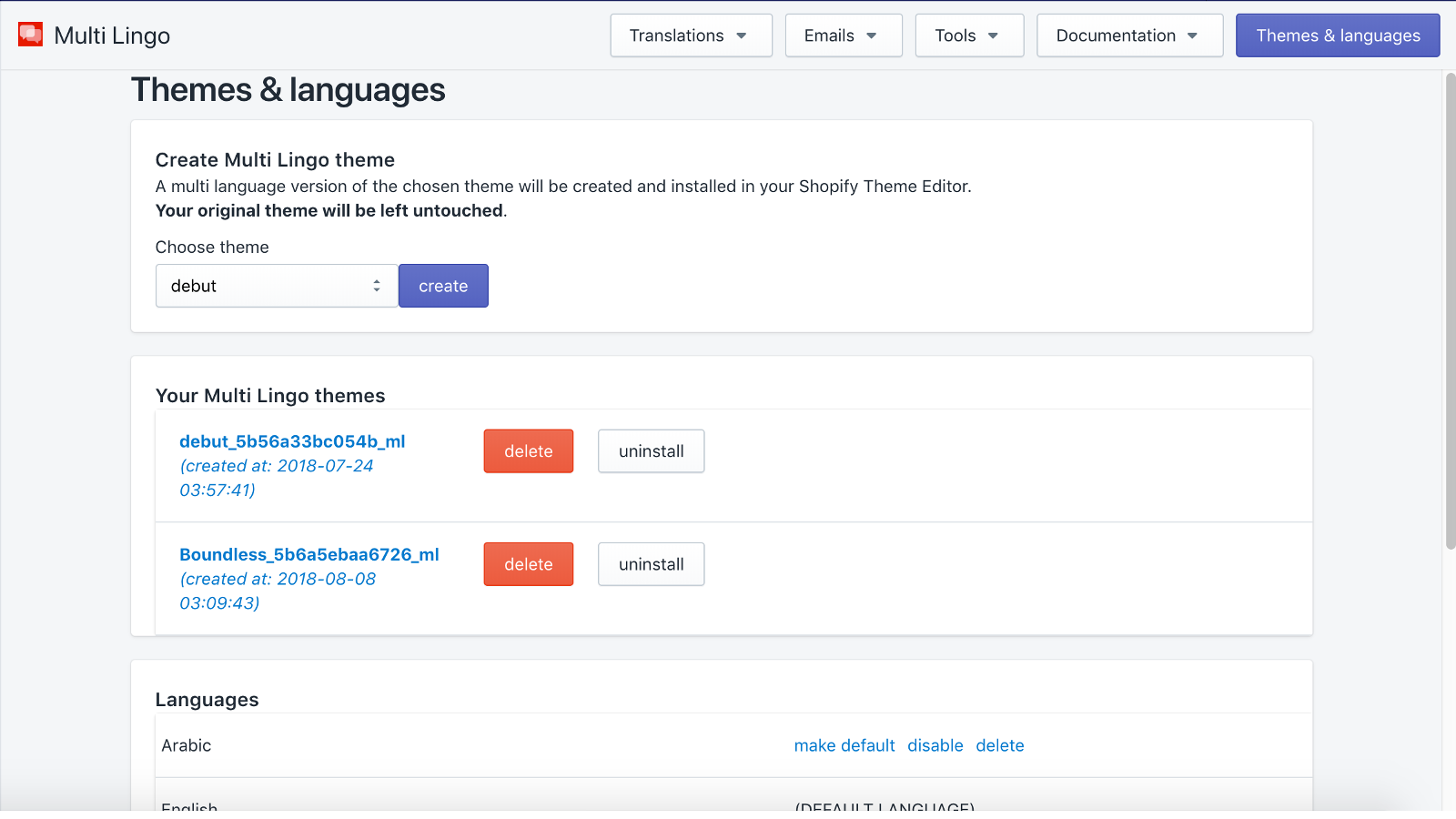Screen dimensions: 1456x819
Task: Click the theme selector stepper arrows
Action: click(x=376, y=285)
